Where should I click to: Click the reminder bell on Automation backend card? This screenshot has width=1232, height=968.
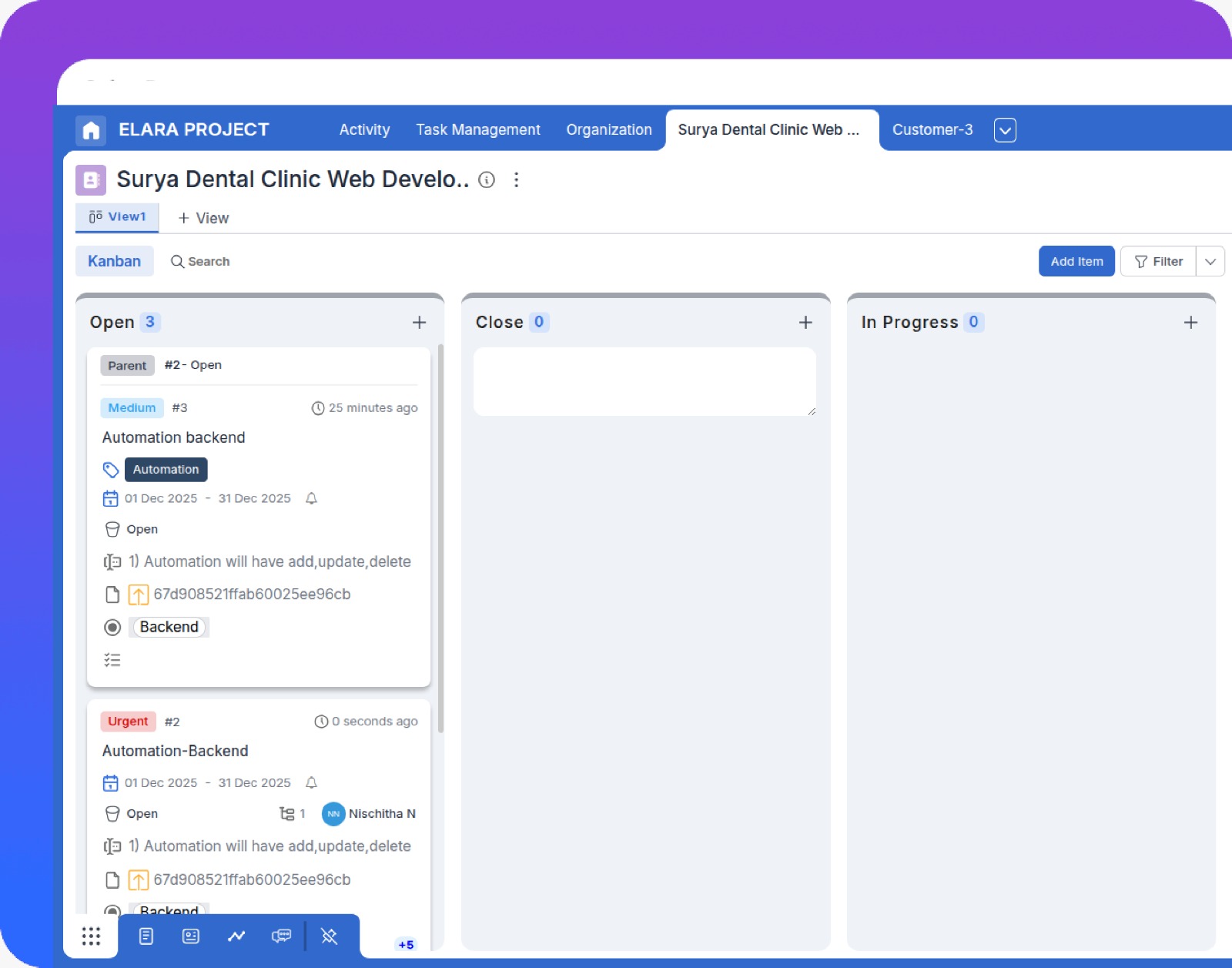311,498
